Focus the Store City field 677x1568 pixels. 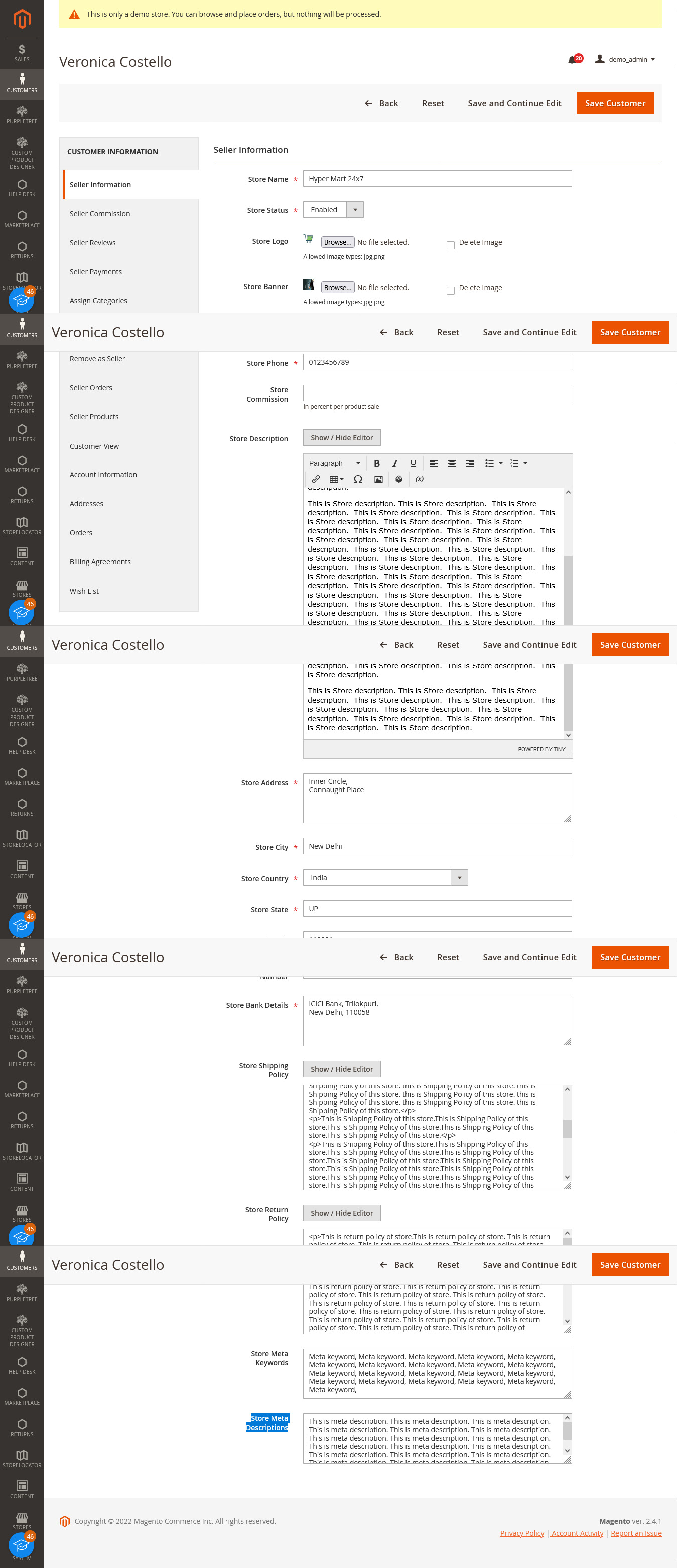click(x=437, y=846)
